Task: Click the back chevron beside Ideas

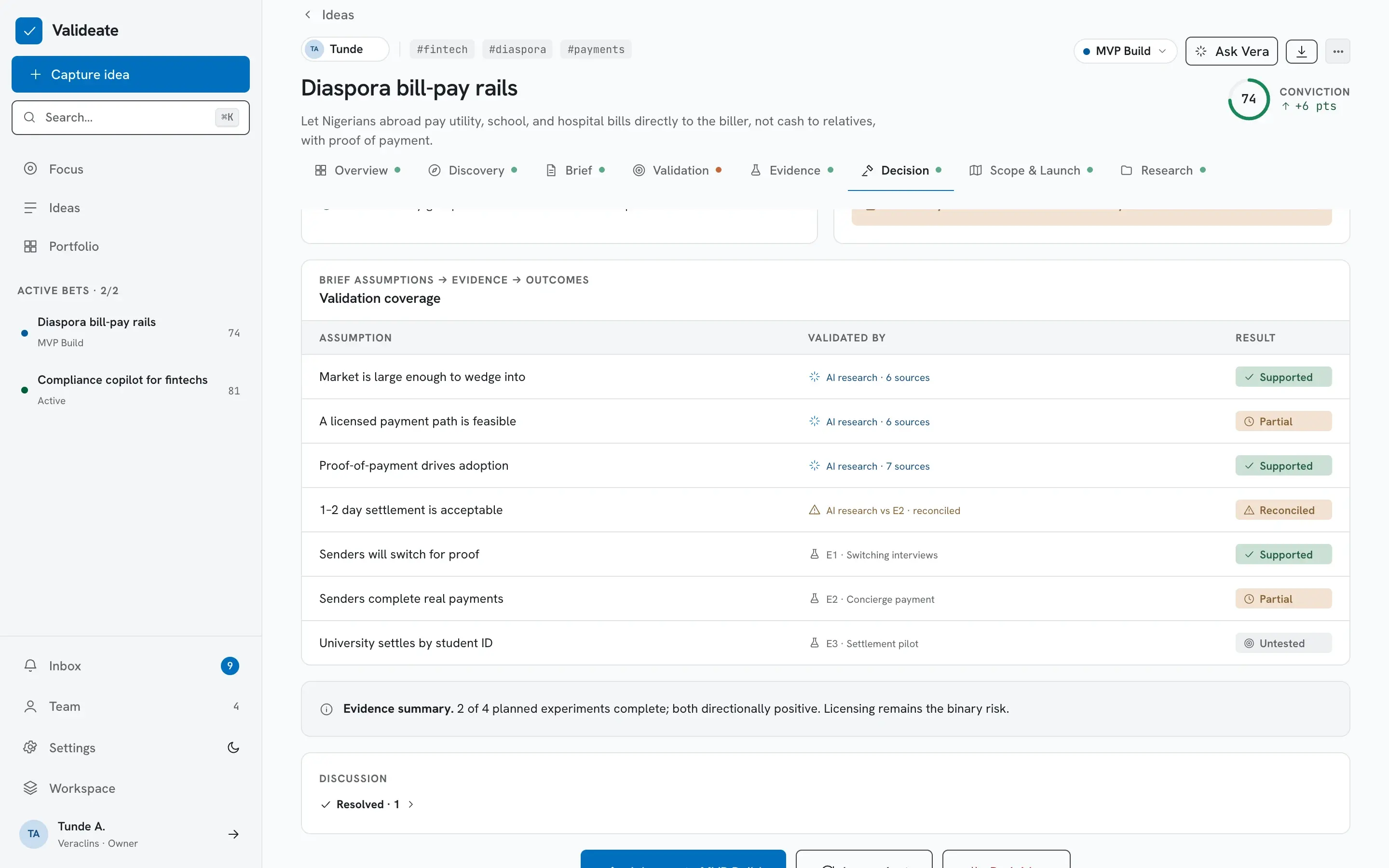Action: point(308,14)
